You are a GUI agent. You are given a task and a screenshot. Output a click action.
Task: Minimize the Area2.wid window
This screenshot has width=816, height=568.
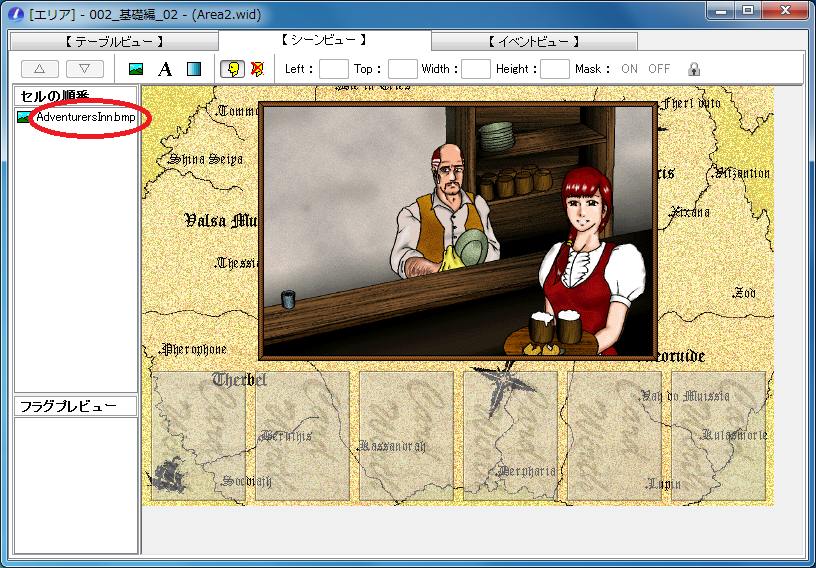pos(721,10)
